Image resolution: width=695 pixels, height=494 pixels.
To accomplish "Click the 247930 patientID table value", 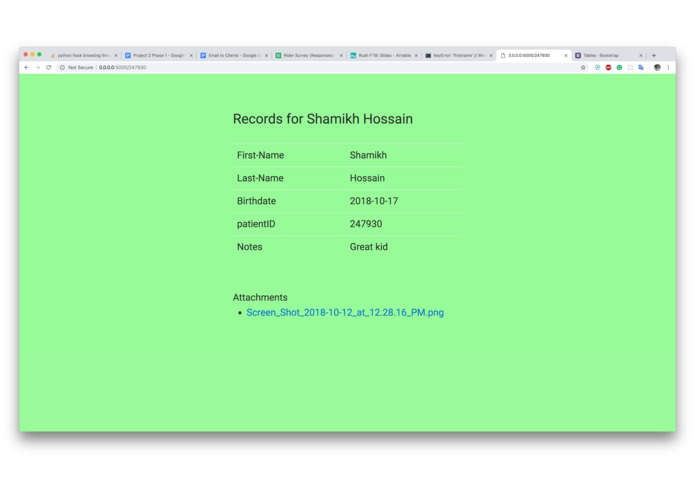I will click(366, 224).
